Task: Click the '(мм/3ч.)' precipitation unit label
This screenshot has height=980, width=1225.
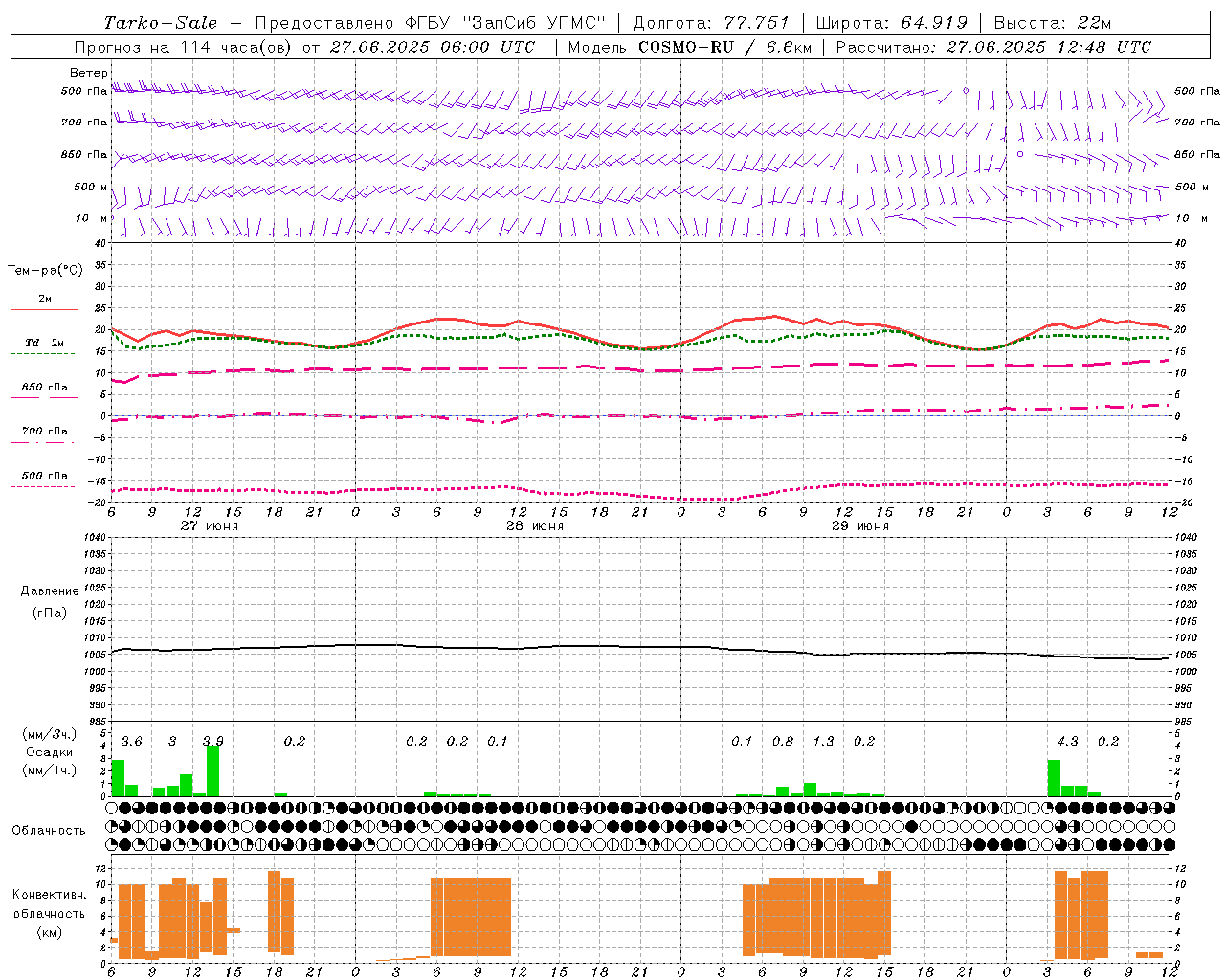Action: (x=50, y=735)
